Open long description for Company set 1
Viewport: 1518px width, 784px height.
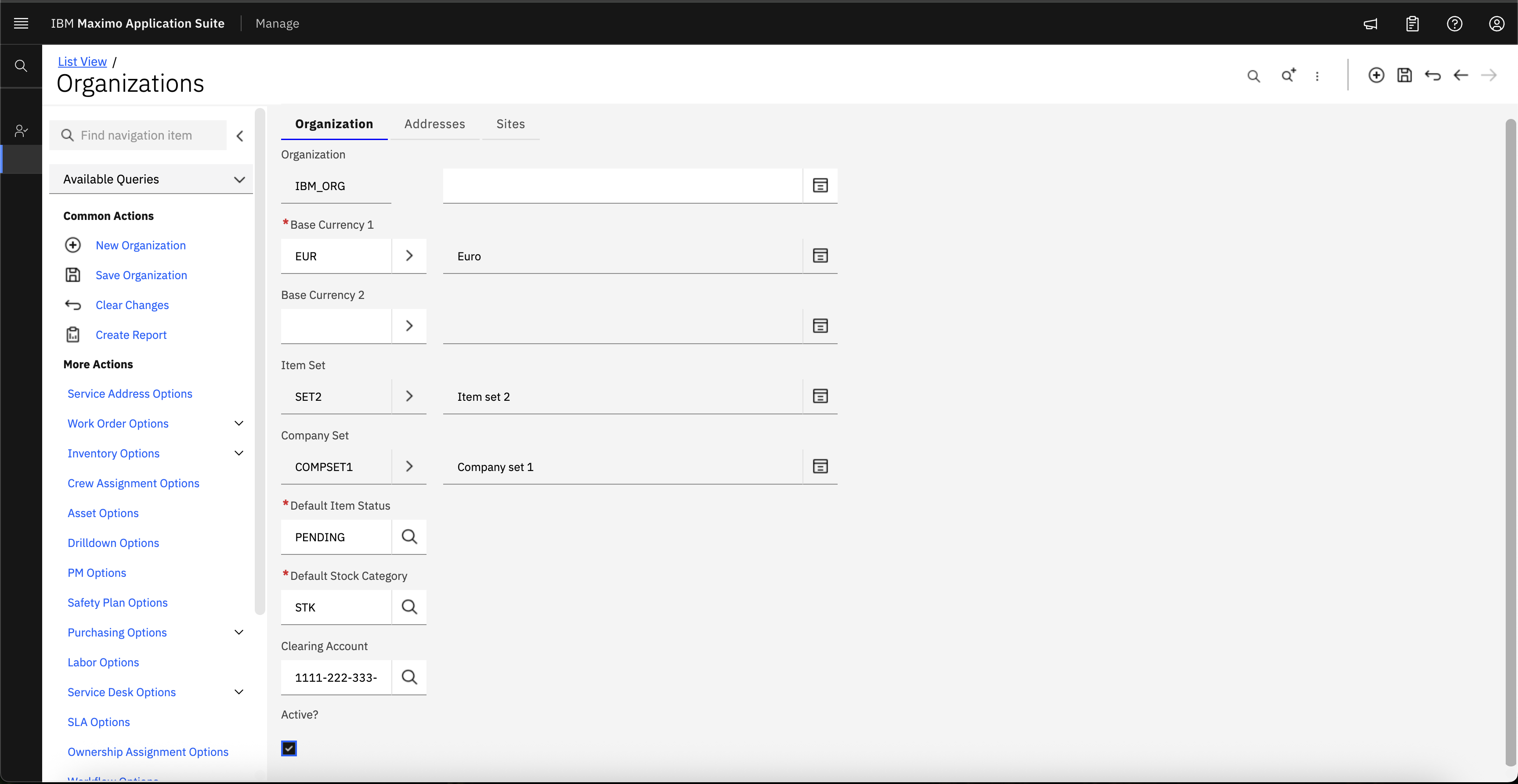click(820, 467)
